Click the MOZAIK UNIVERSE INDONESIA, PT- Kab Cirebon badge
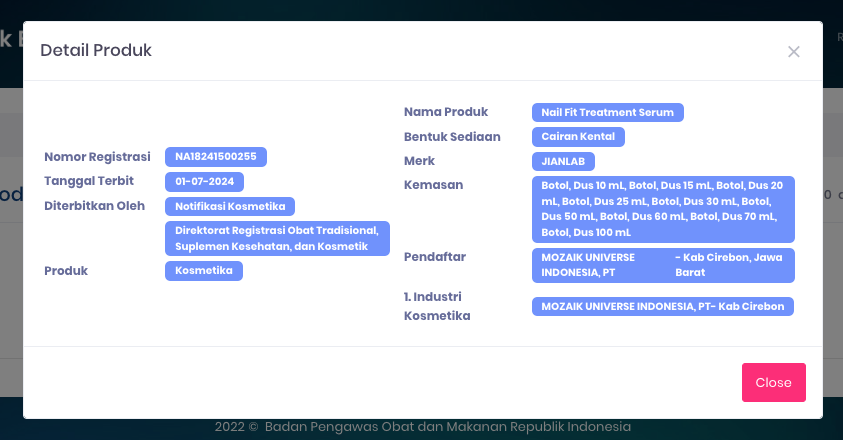 663,306
